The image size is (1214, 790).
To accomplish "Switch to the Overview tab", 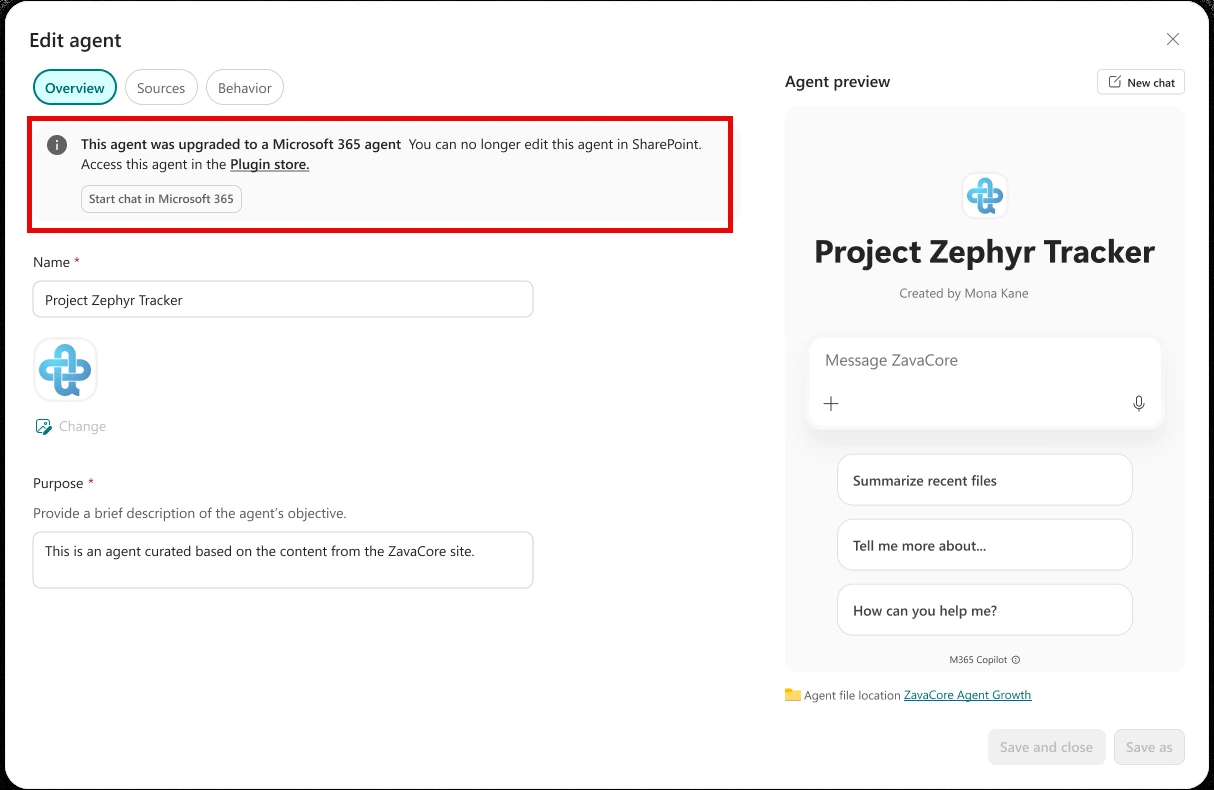I will pos(75,88).
